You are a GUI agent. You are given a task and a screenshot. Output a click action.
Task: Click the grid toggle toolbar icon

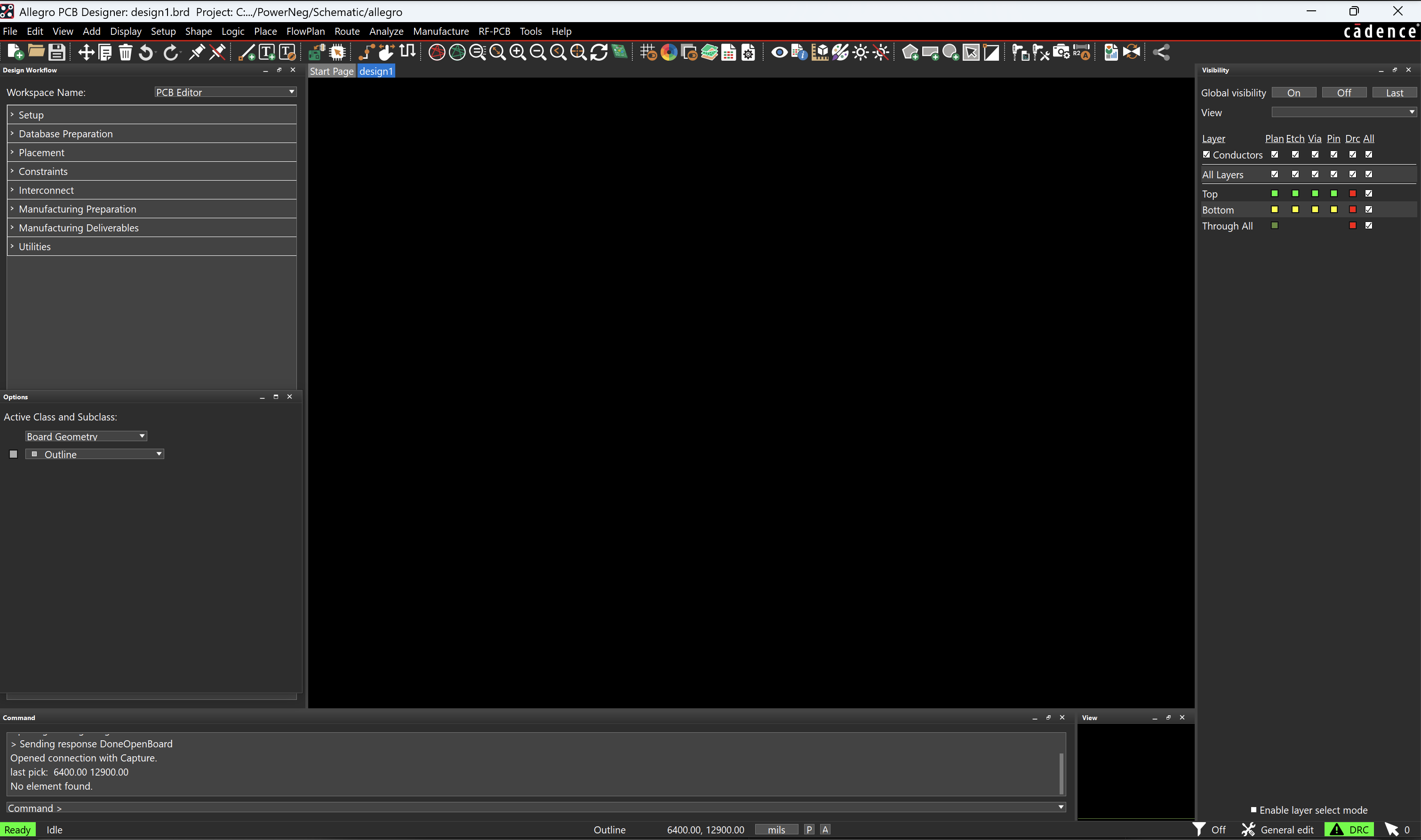(648, 52)
